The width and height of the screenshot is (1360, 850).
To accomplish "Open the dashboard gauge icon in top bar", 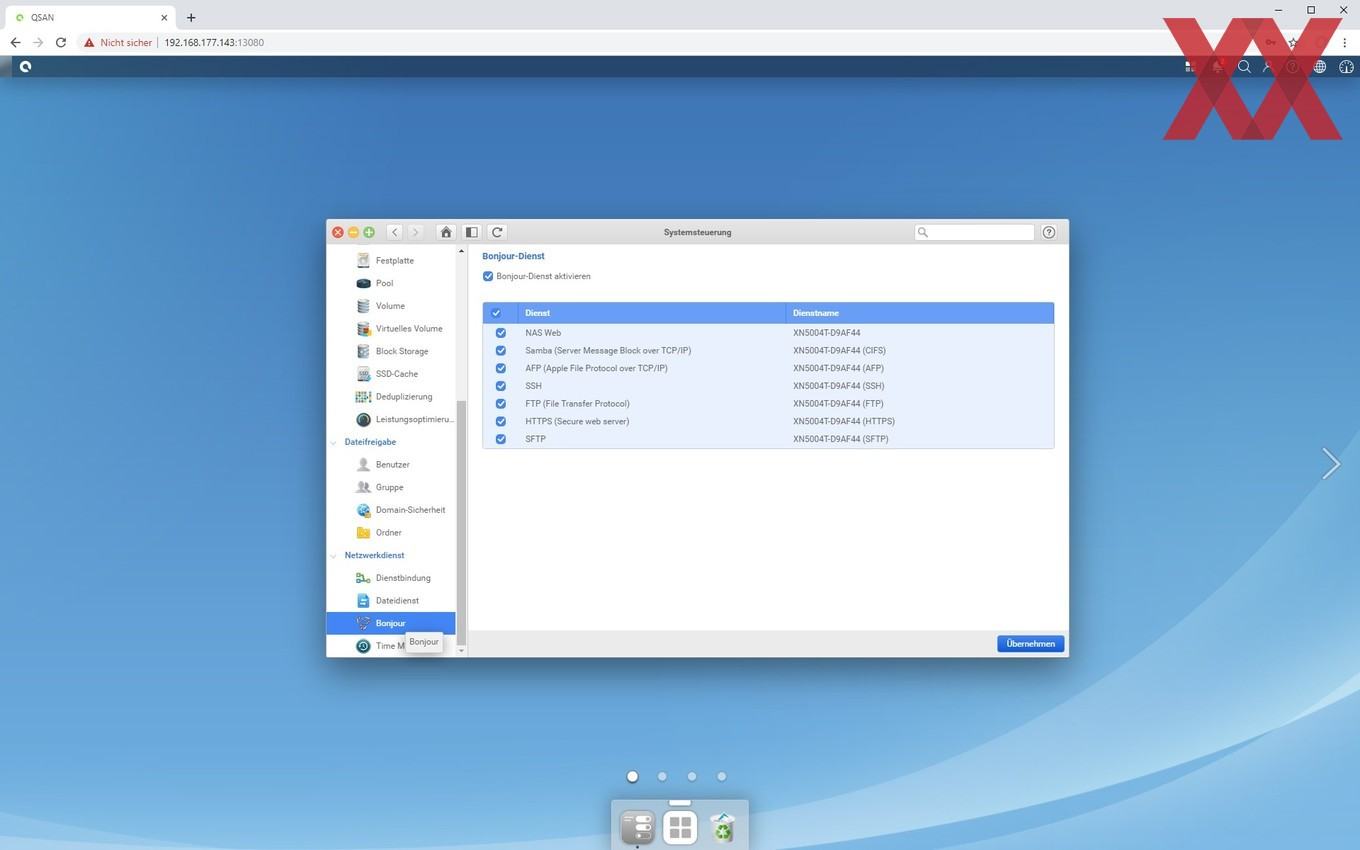I will (1346, 67).
